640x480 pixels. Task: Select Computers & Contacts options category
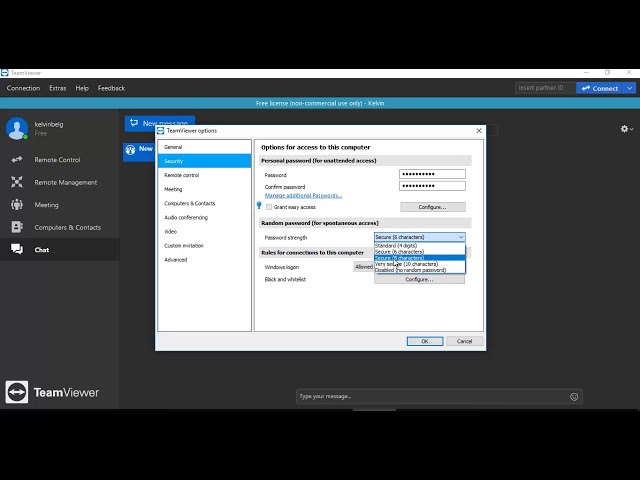pos(204,203)
